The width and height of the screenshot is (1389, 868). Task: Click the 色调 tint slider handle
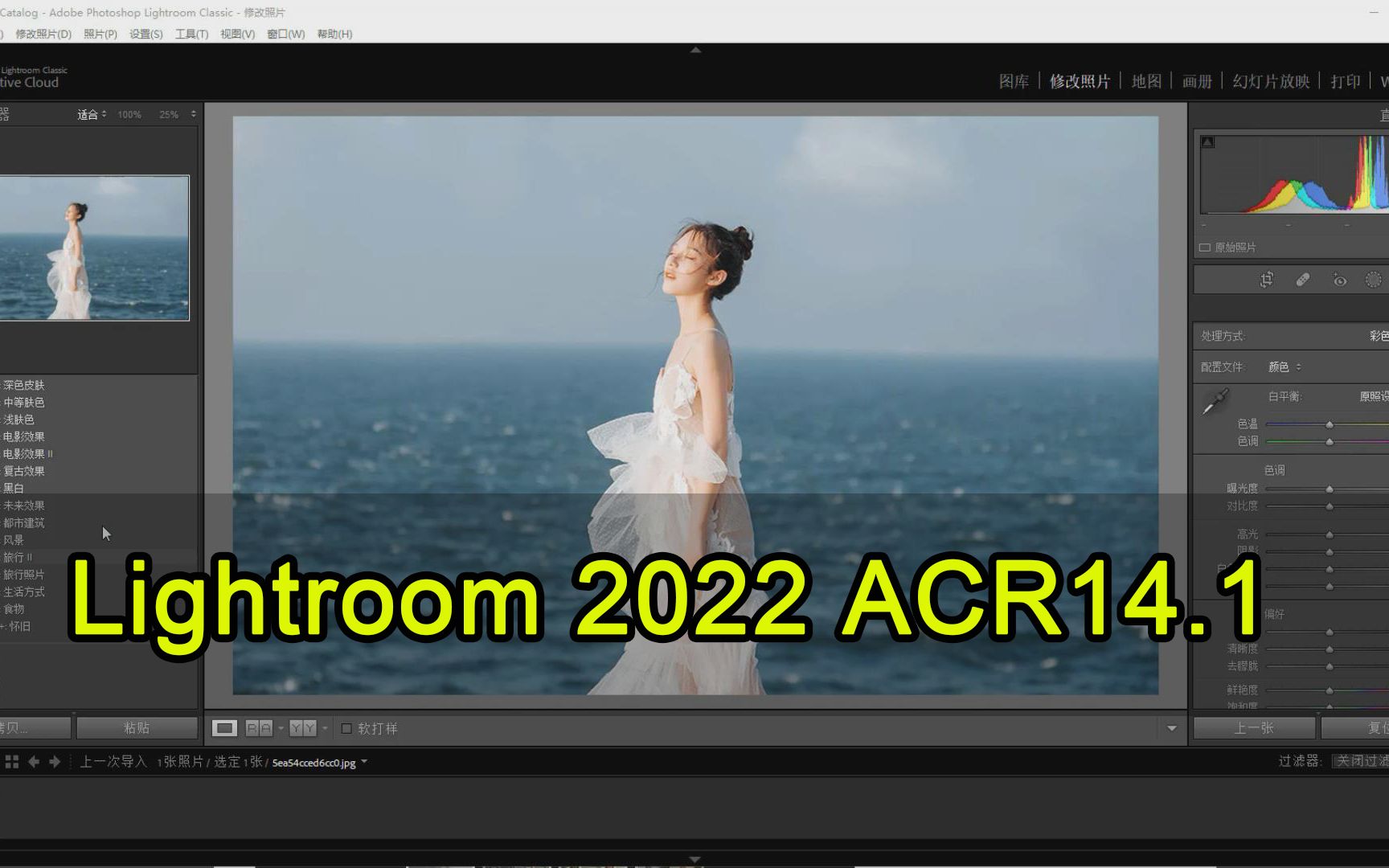[x=1330, y=441]
